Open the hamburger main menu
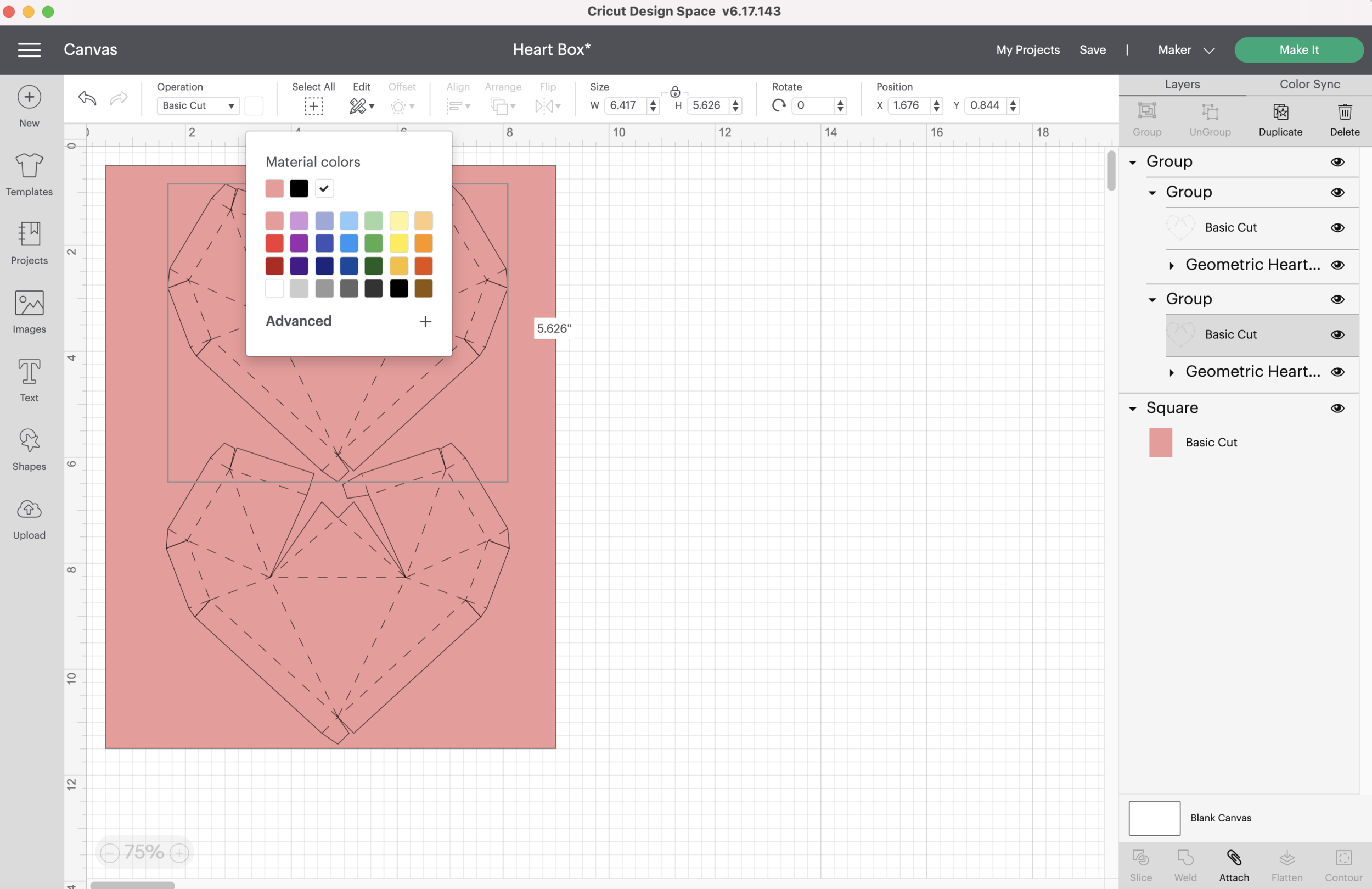 tap(29, 49)
